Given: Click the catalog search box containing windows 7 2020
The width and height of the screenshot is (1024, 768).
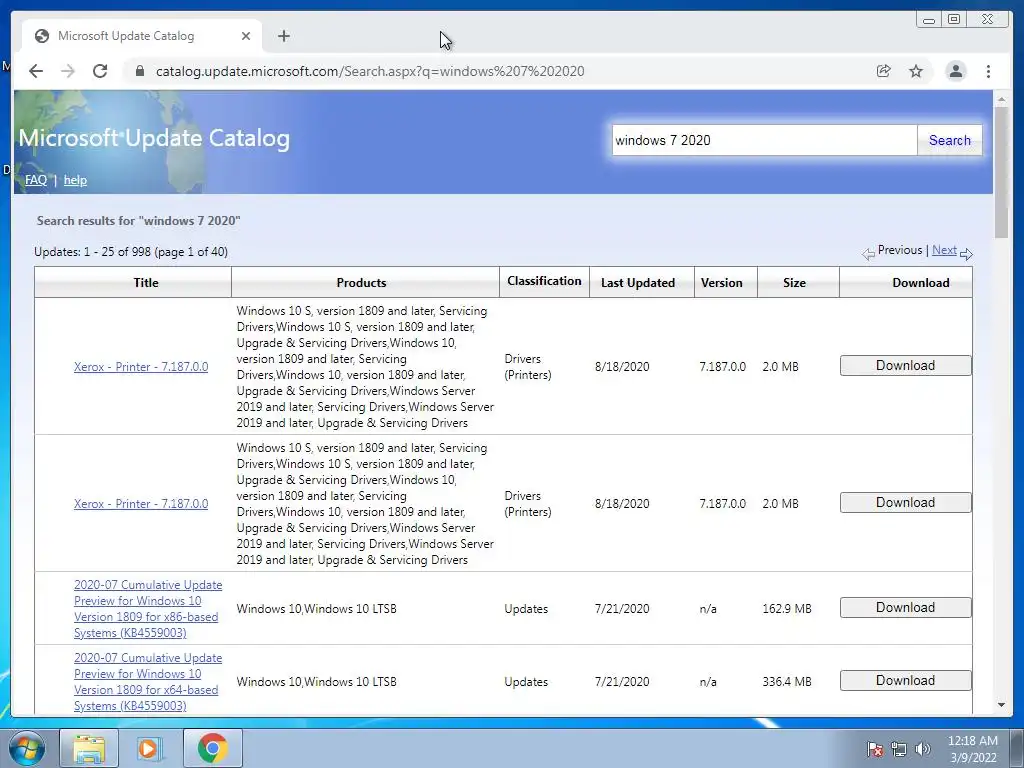Looking at the screenshot, I should [x=764, y=140].
